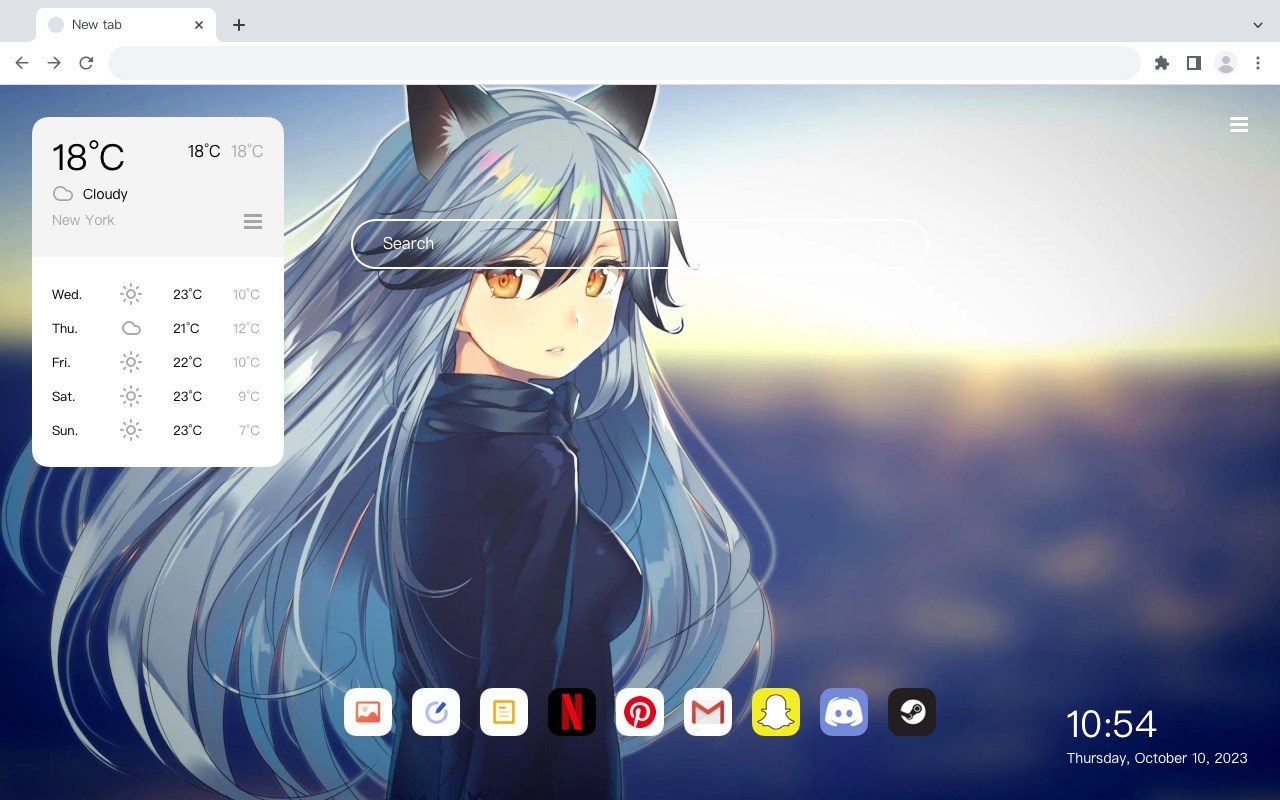
Task: Open the Gmail shortcut
Action: point(708,712)
